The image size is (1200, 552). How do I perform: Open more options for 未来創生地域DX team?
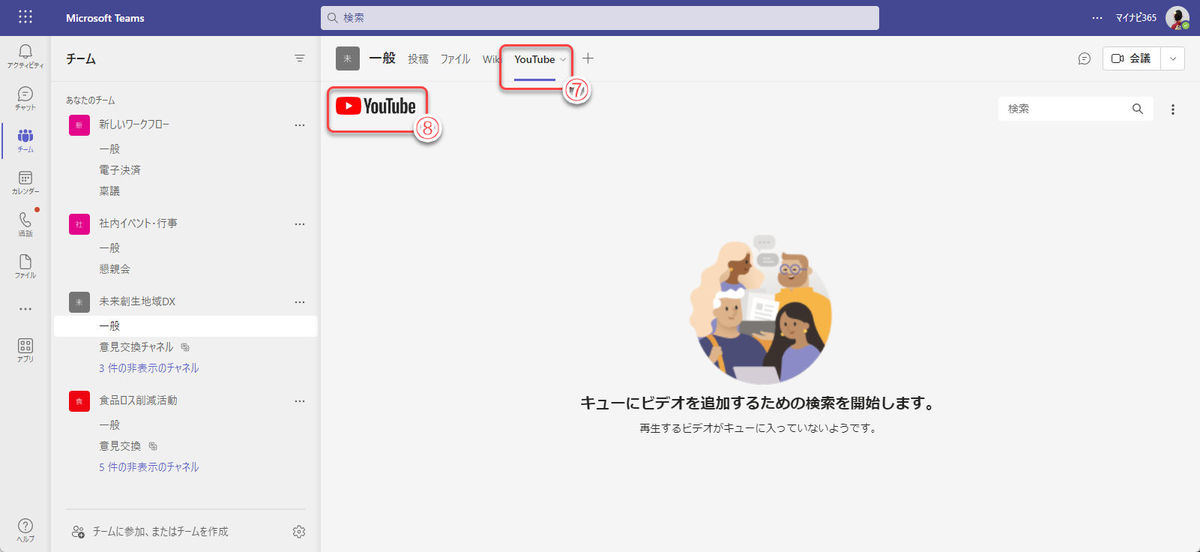point(299,301)
